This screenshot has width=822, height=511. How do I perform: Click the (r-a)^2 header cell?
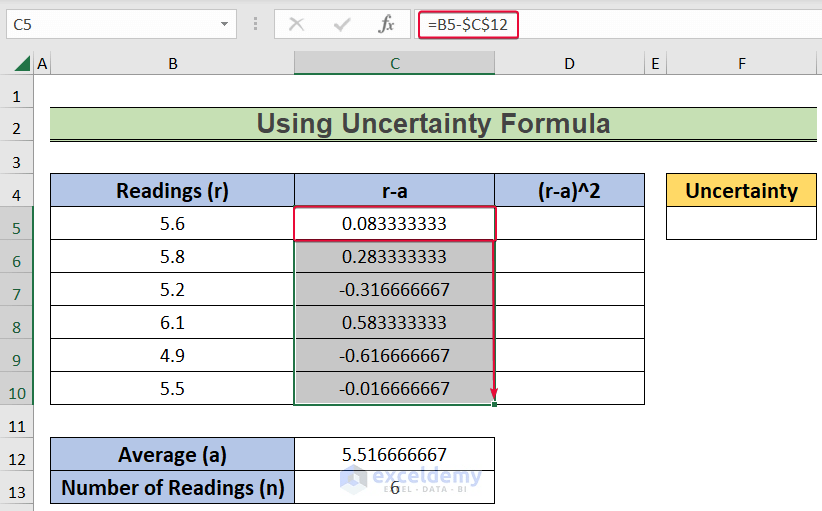pyautogui.click(x=569, y=190)
